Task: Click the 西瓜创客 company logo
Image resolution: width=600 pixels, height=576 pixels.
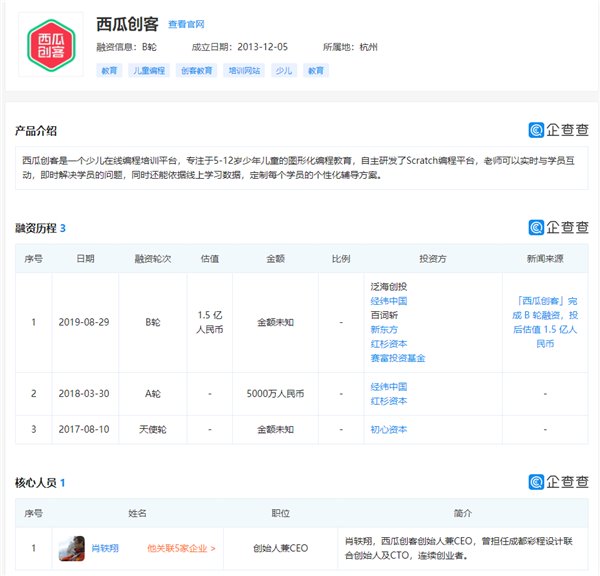Action: [x=51, y=45]
